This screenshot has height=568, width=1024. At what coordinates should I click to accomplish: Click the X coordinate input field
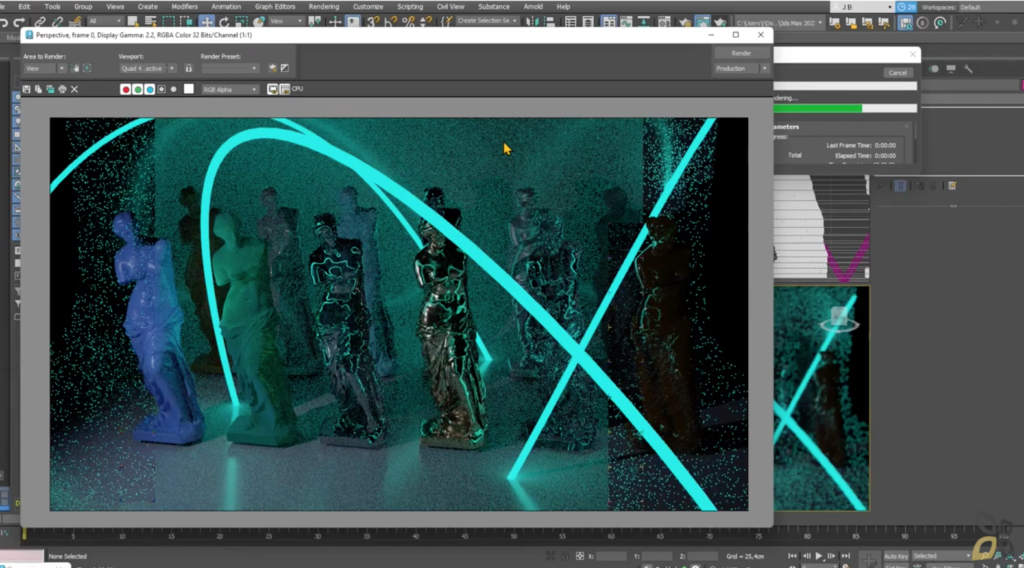pyautogui.click(x=611, y=556)
